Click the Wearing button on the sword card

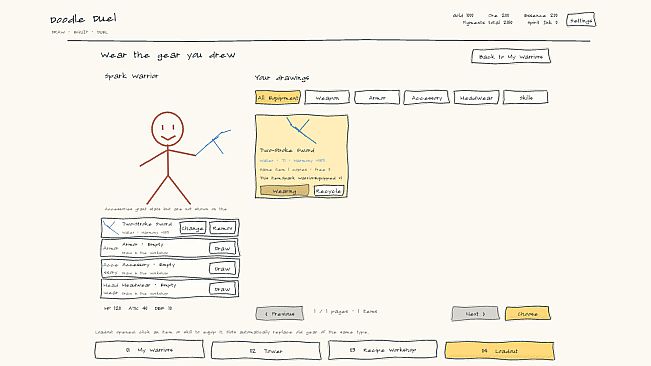[x=284, y=191]
